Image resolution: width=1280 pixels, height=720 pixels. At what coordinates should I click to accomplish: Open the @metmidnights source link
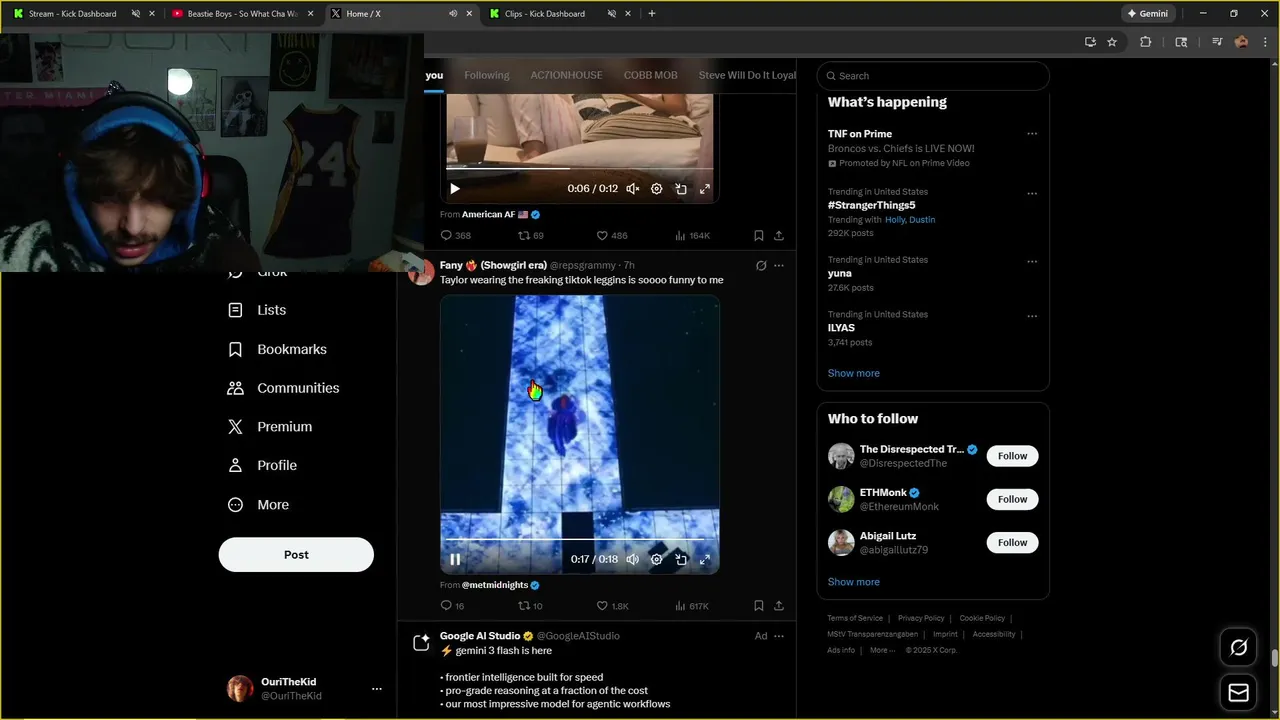(x=495, y=585)
